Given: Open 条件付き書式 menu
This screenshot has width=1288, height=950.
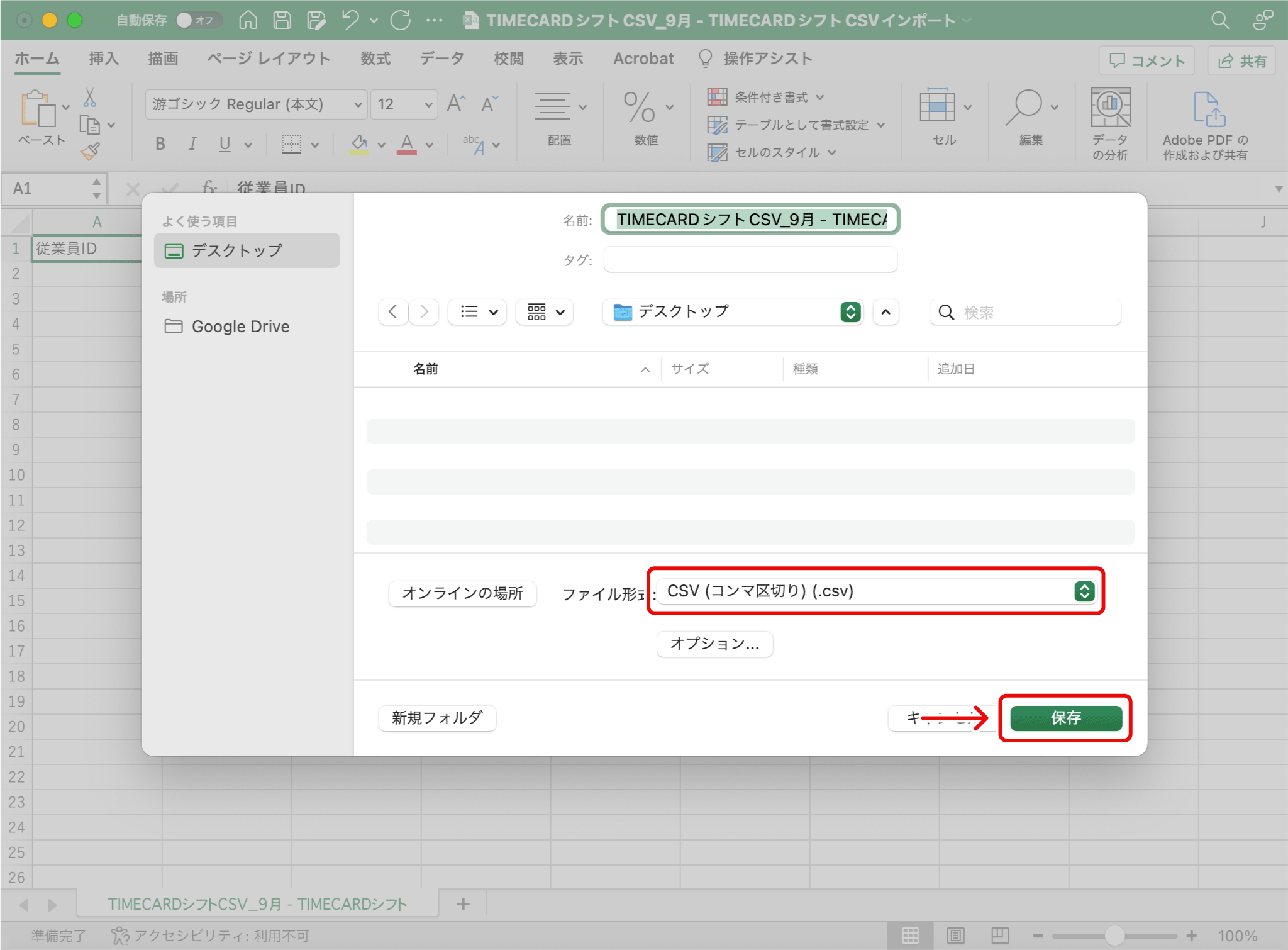Looking at the screenshot, I should (765, 97).
